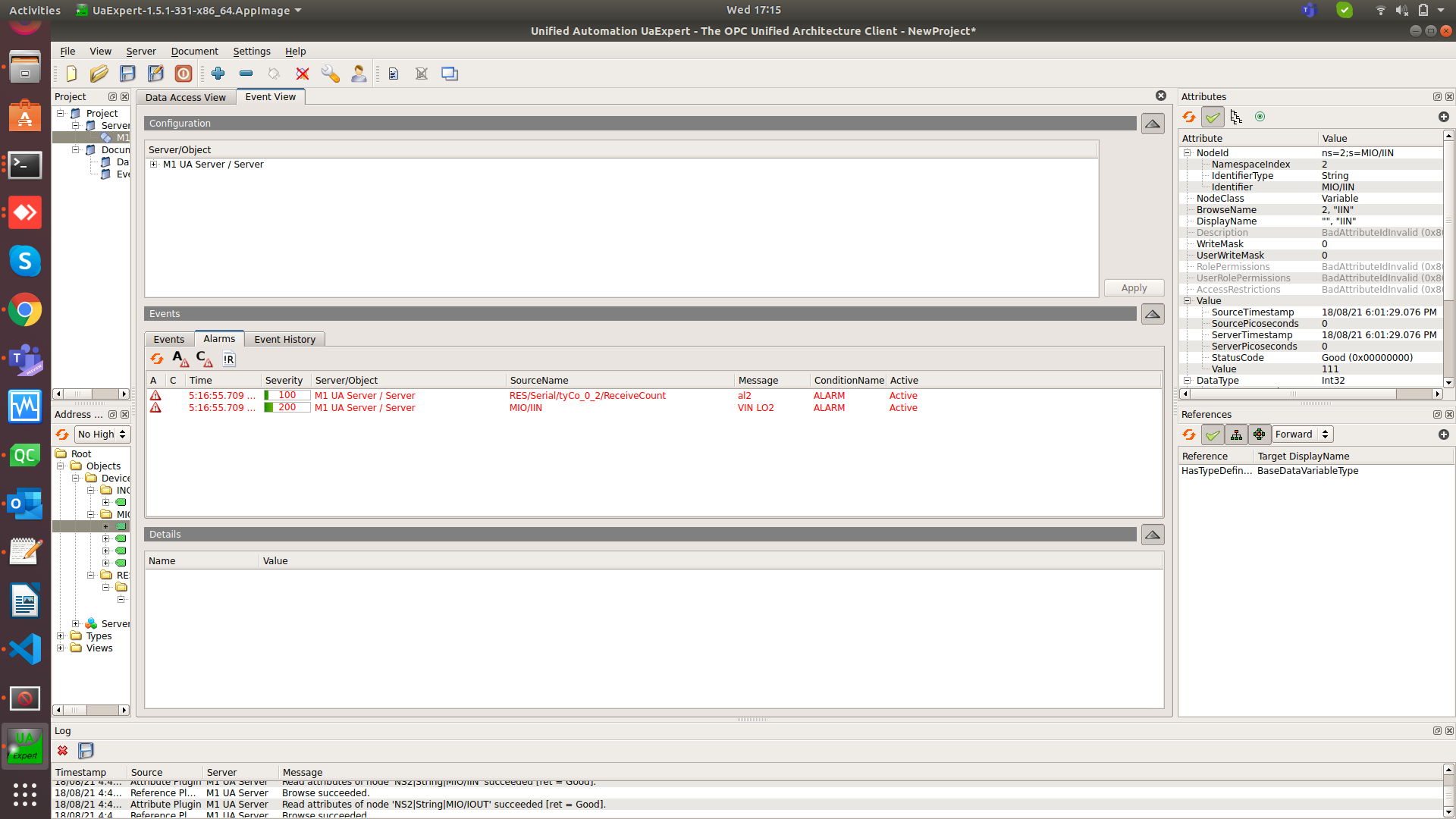Click the Change User toolbar icon
Screen dimensions: 1456x819
(358, 74)
